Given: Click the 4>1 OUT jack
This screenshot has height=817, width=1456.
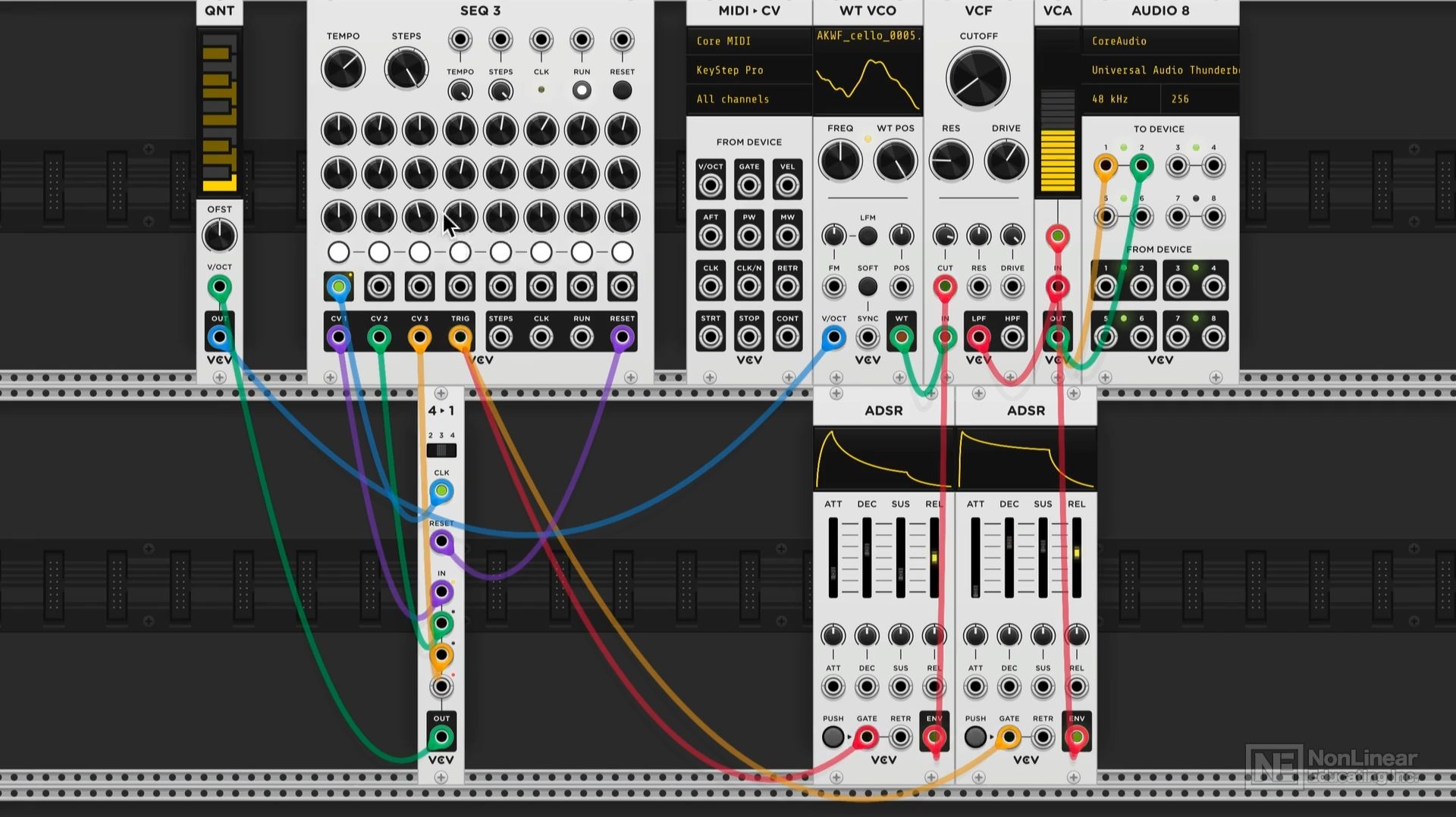Looking at the screenshot, I should coord(441,737).
